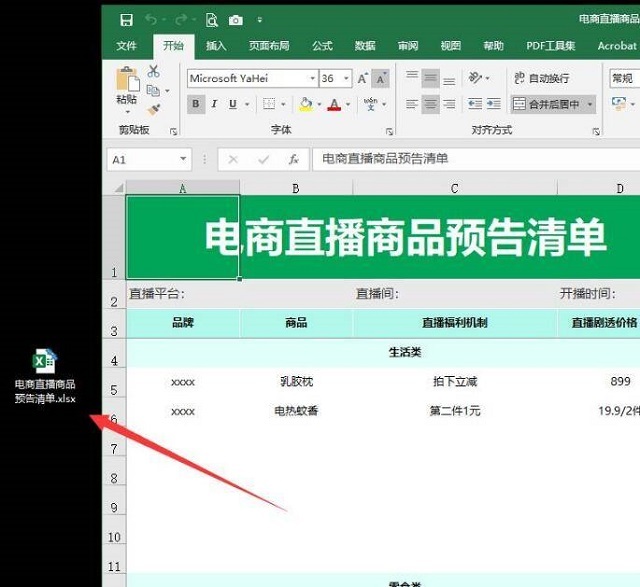
Task: Toggle Underline formatting button
Action: [x=233, y=104]
